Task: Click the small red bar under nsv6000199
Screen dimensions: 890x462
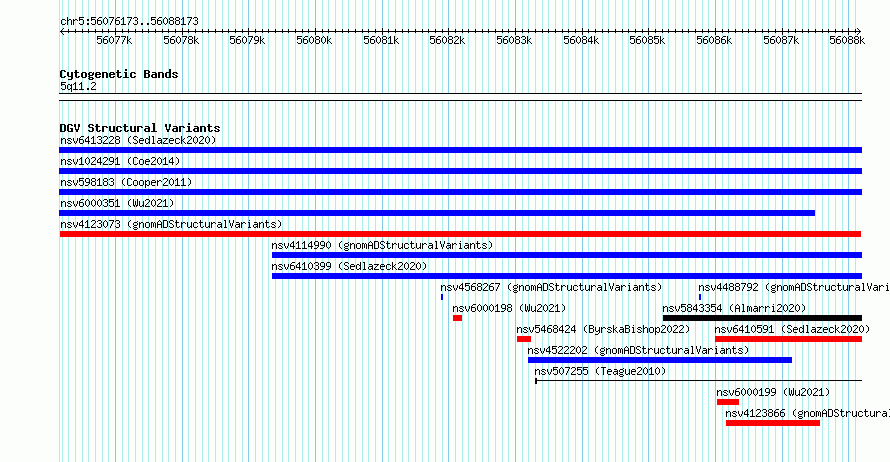Action: 728,402
